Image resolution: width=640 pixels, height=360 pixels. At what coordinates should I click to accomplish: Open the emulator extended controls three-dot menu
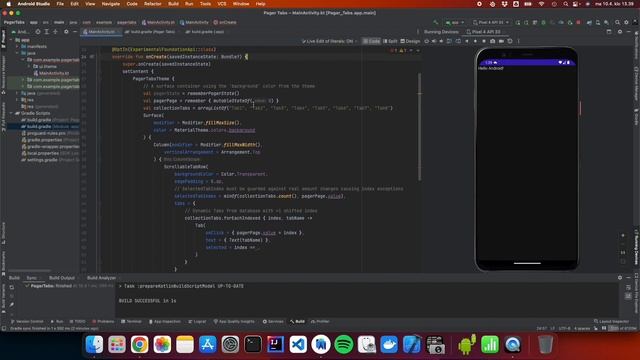(x=519, y=41)
